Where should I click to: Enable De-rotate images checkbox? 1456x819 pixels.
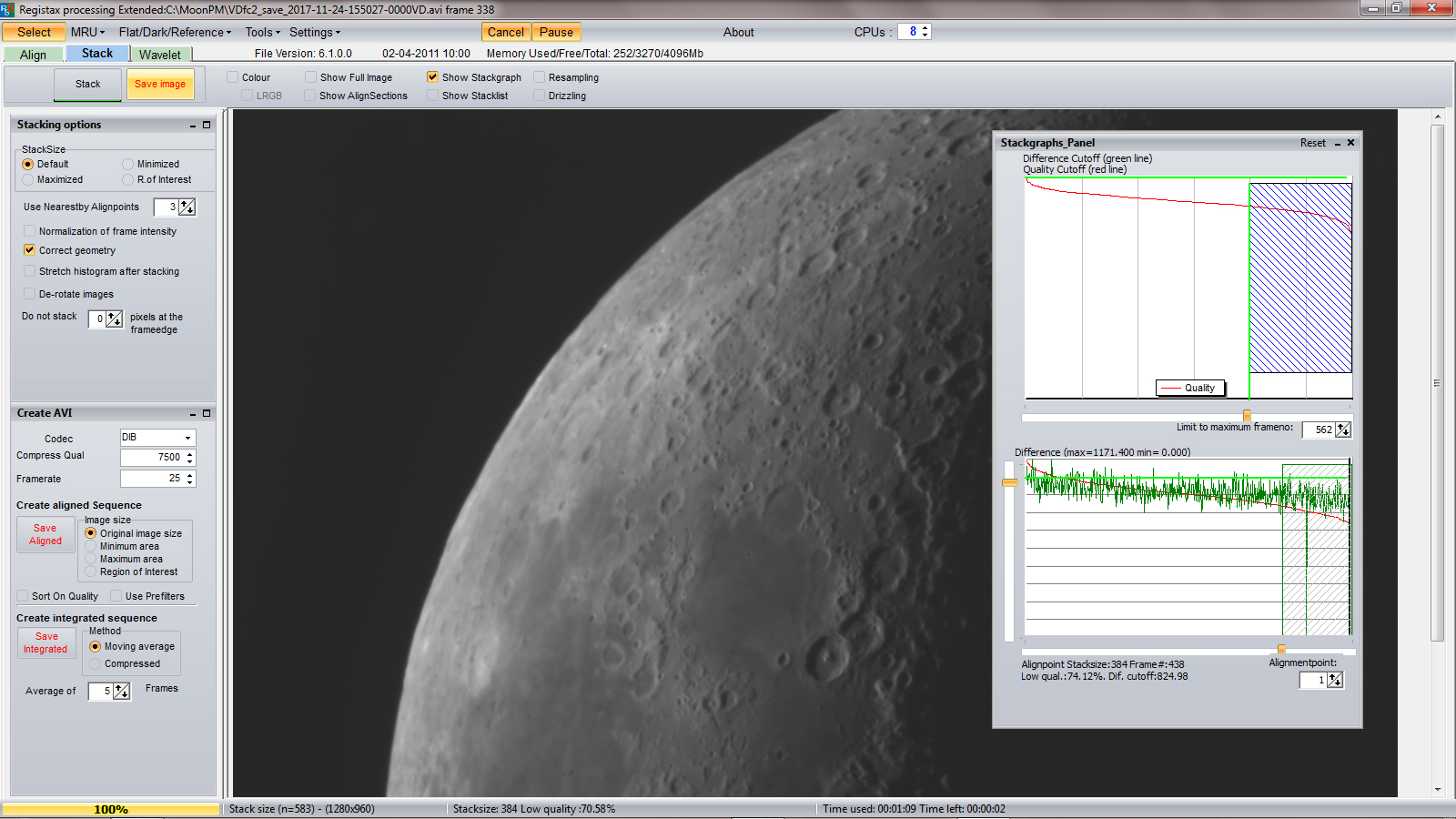[x=30, y=294]
